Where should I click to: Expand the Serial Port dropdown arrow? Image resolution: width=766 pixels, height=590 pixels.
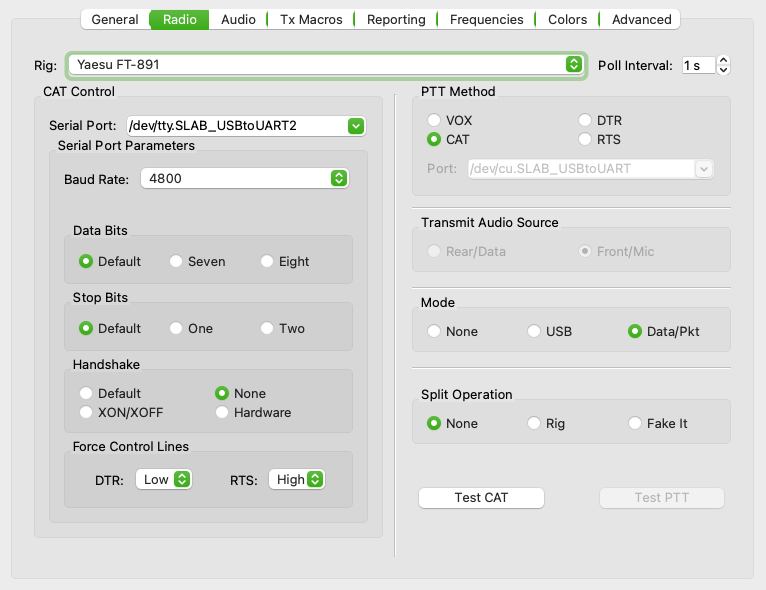[x=356, y=126]
